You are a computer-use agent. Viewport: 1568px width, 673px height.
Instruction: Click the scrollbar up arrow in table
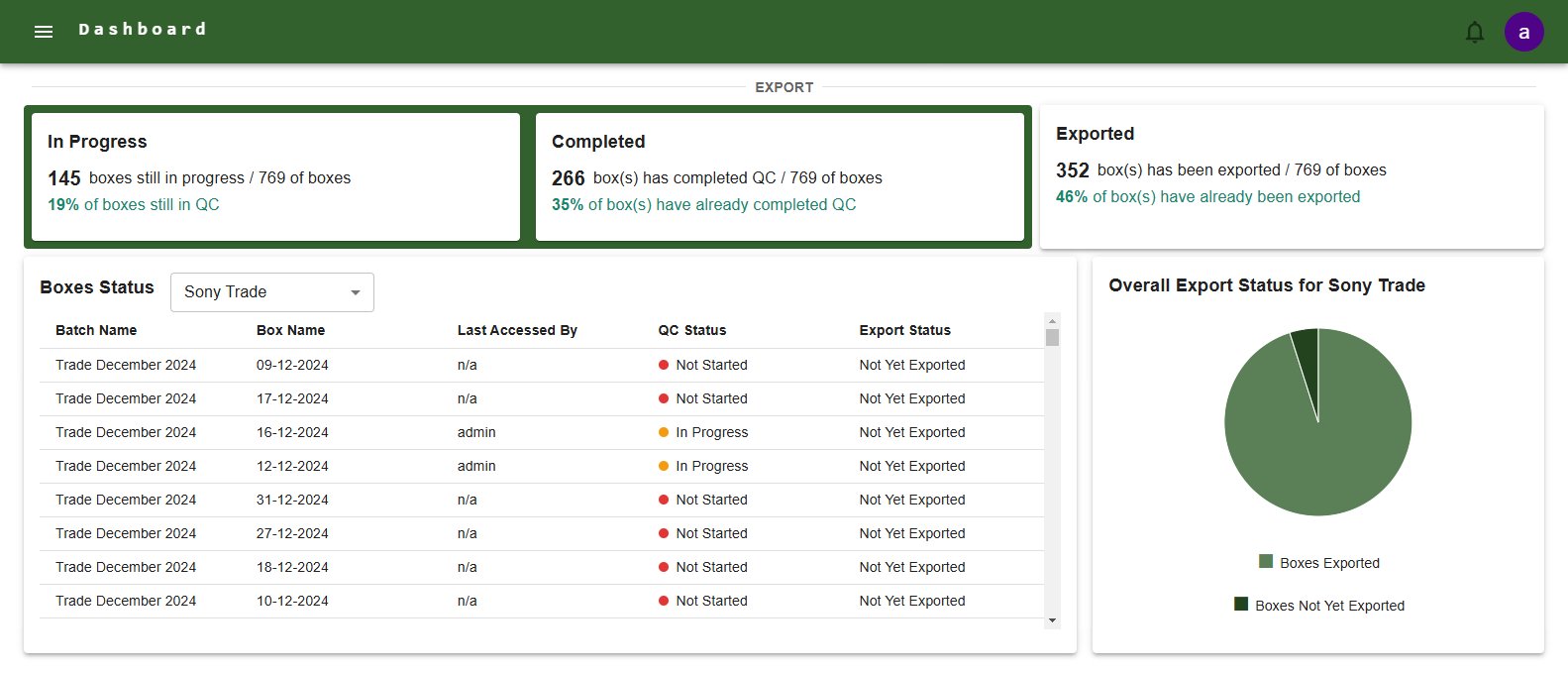[x=1052, y=320]
